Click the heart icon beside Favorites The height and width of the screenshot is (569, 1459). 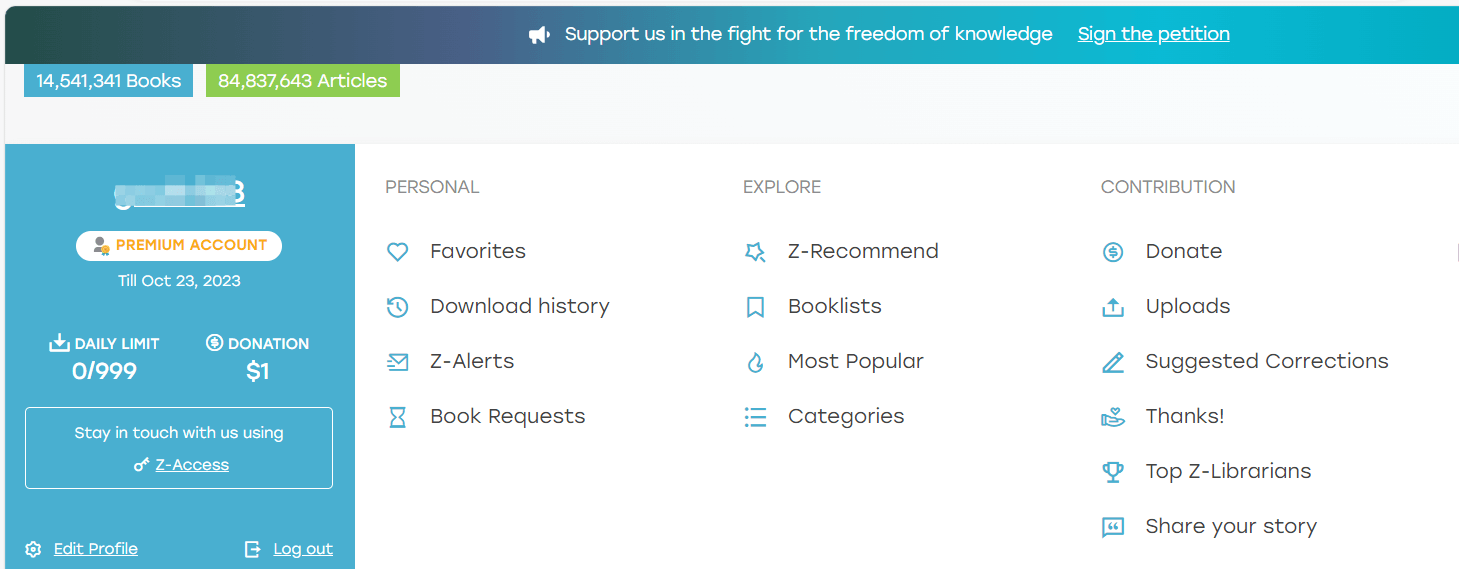(x=398, y=252)
